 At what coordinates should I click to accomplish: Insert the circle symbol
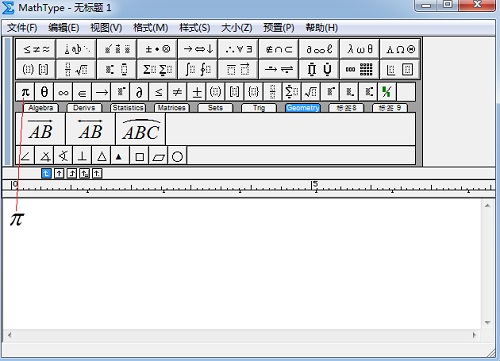pyautogui.click(x=177, y=156)
